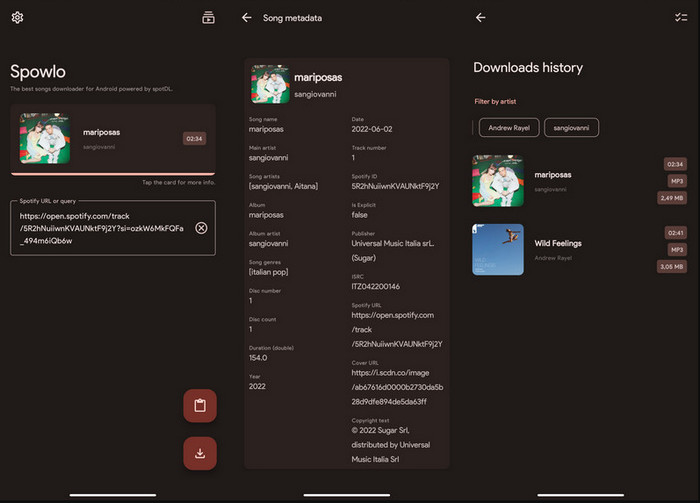This screenshot has height=503, width=700.
Task: Click the mariposas cover in metadata header
Action: click(270, 84)
